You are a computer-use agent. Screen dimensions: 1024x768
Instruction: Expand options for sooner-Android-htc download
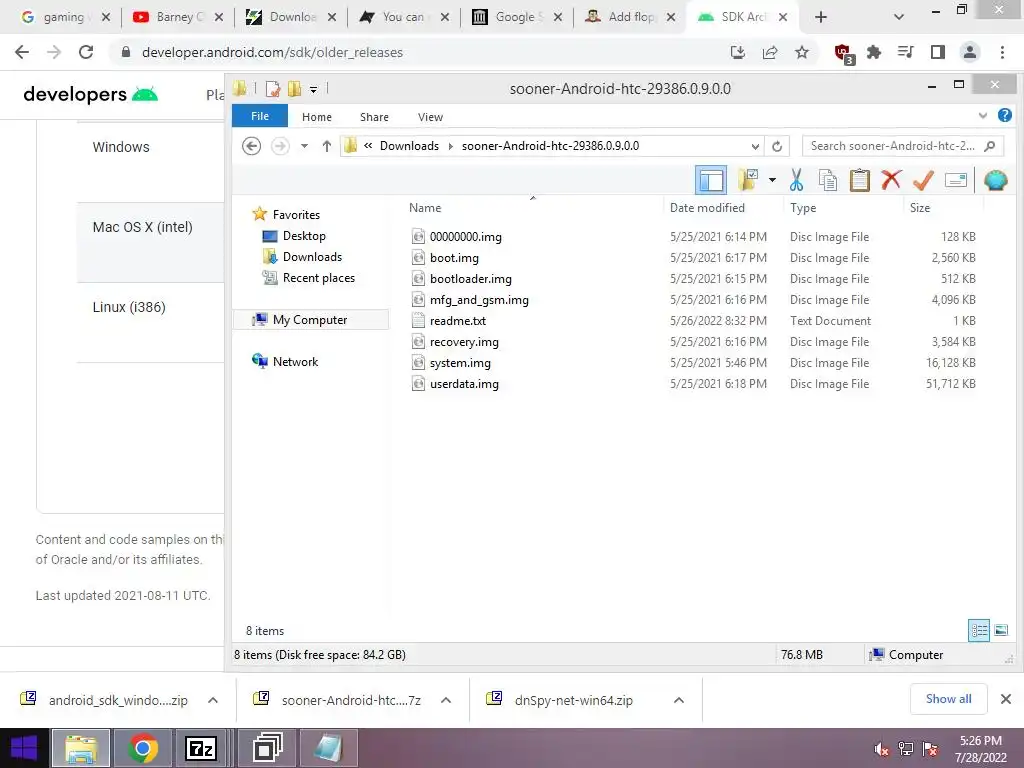point(446,700)
